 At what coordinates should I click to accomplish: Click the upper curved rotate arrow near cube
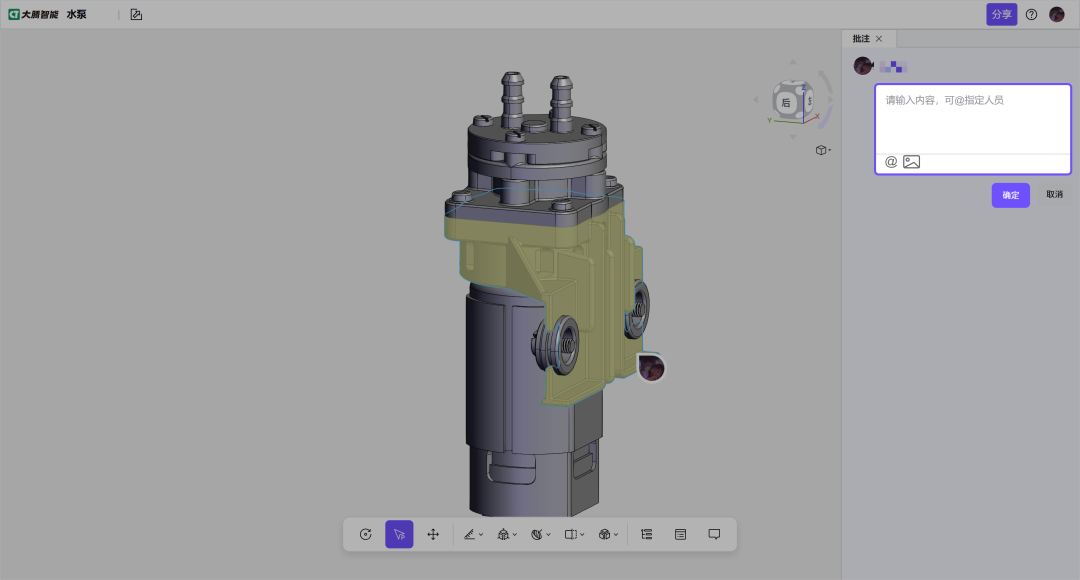827,81
